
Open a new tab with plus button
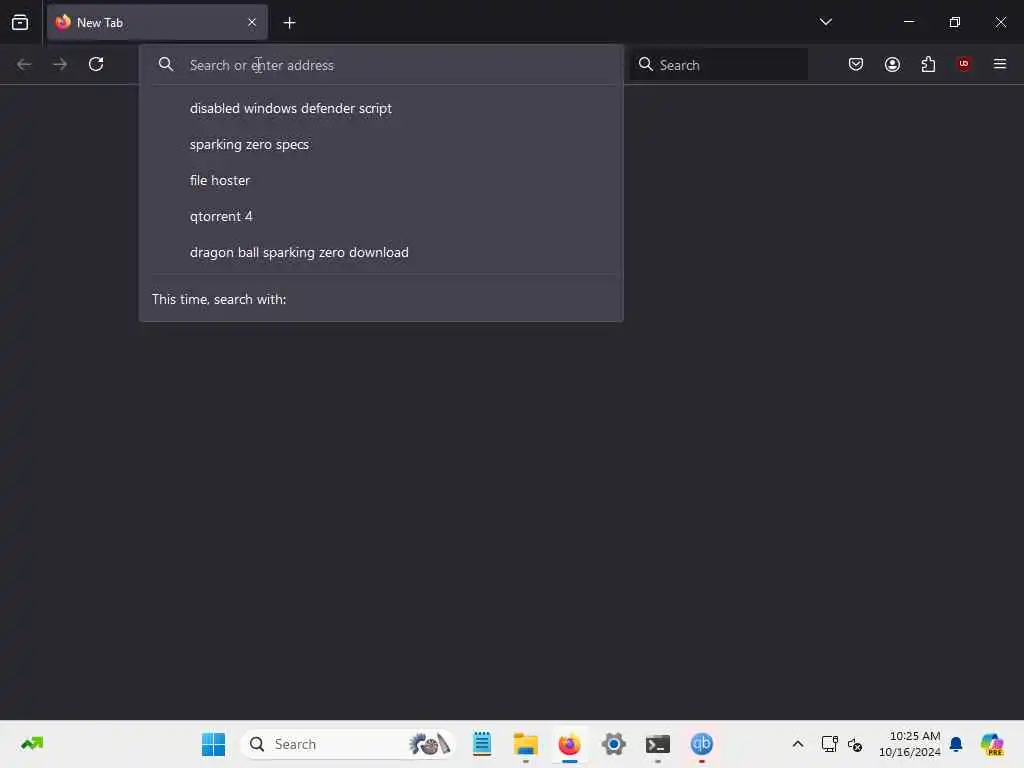(289, 23)
